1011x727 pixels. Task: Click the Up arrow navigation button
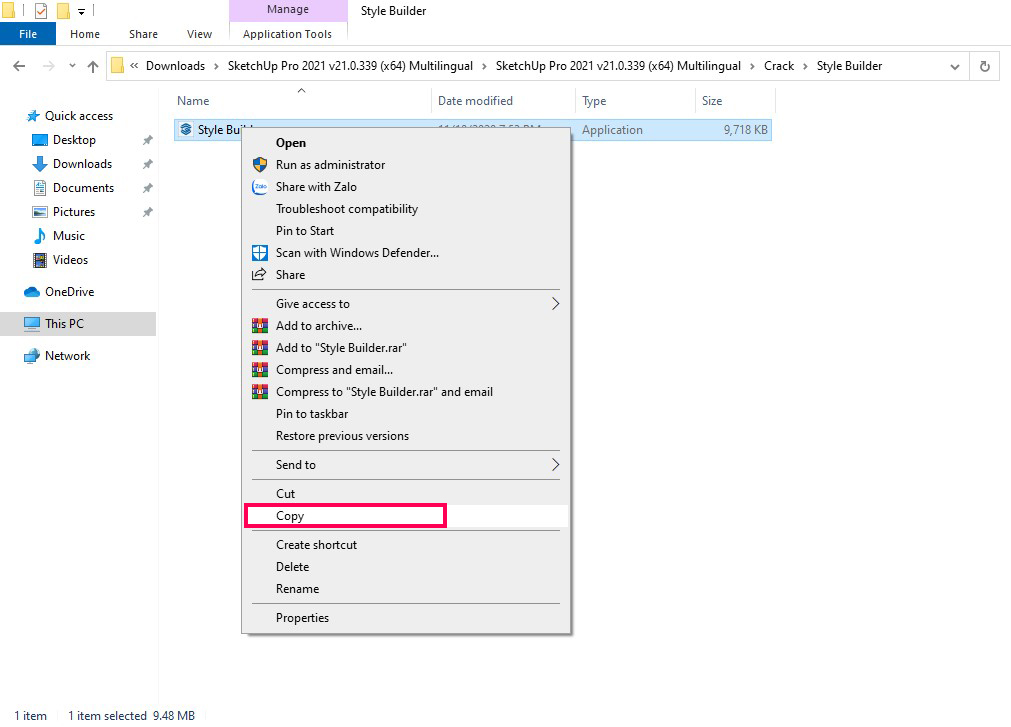(93, 66)
